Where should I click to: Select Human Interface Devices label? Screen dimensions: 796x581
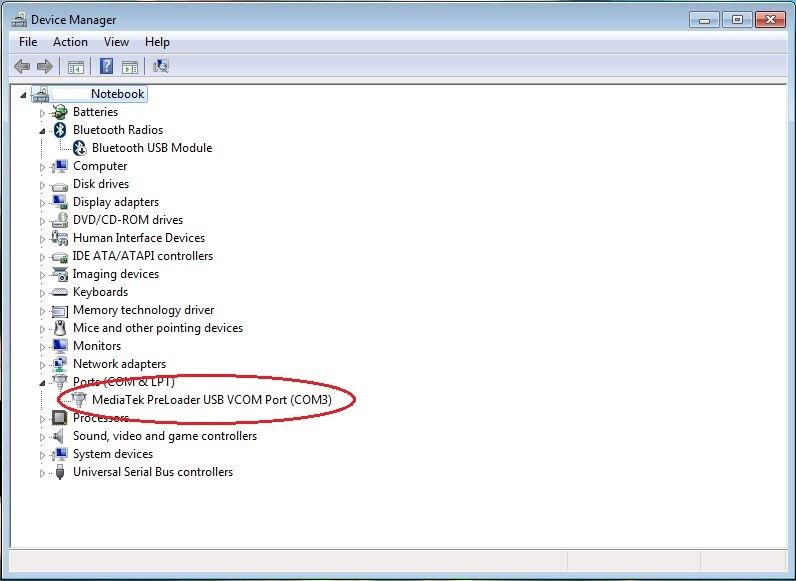(139, 238)
